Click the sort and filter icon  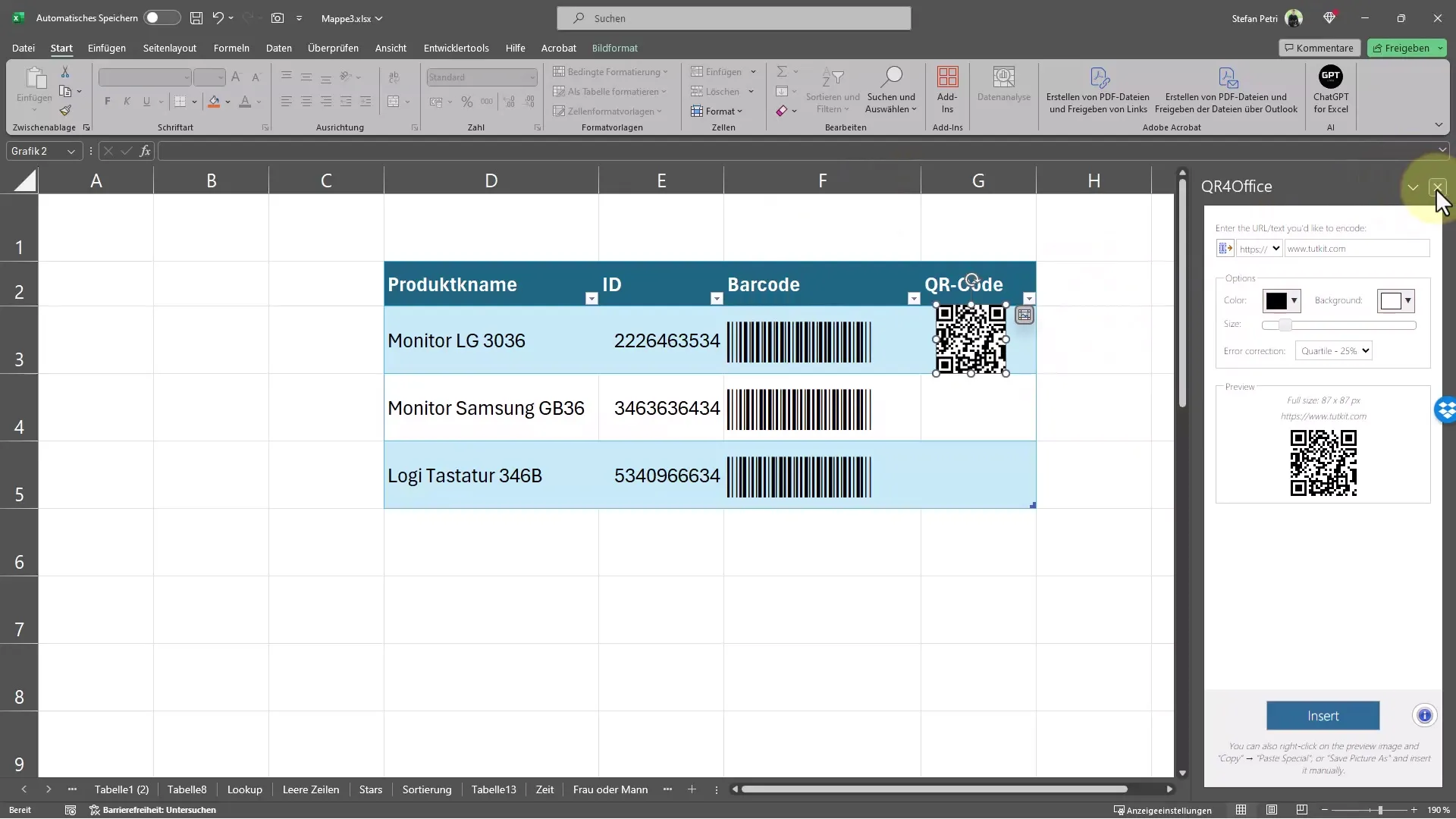click(x=832, y=89)
